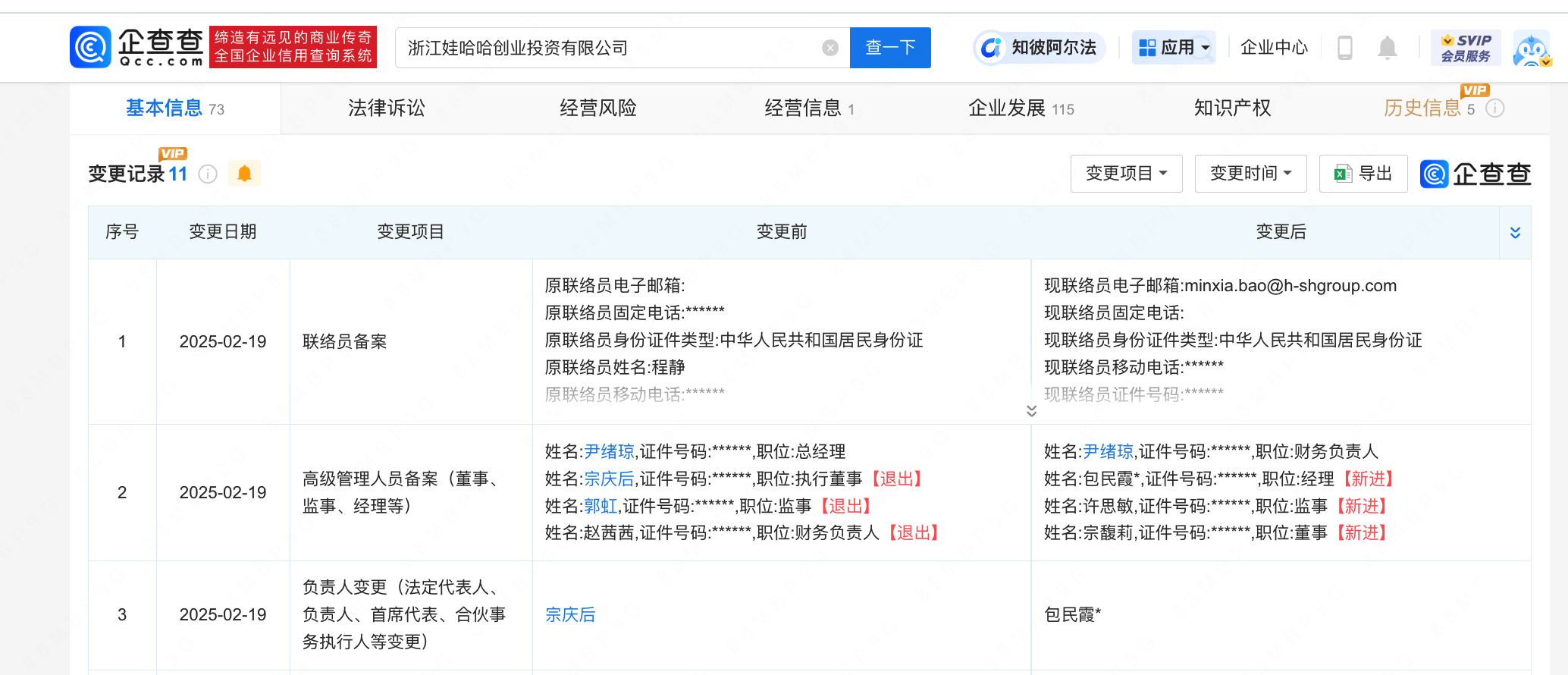Screen dimensions: 1568x675
Task: Expand the 变更时间 filter dropdown
Action: tap(1250, 174)
